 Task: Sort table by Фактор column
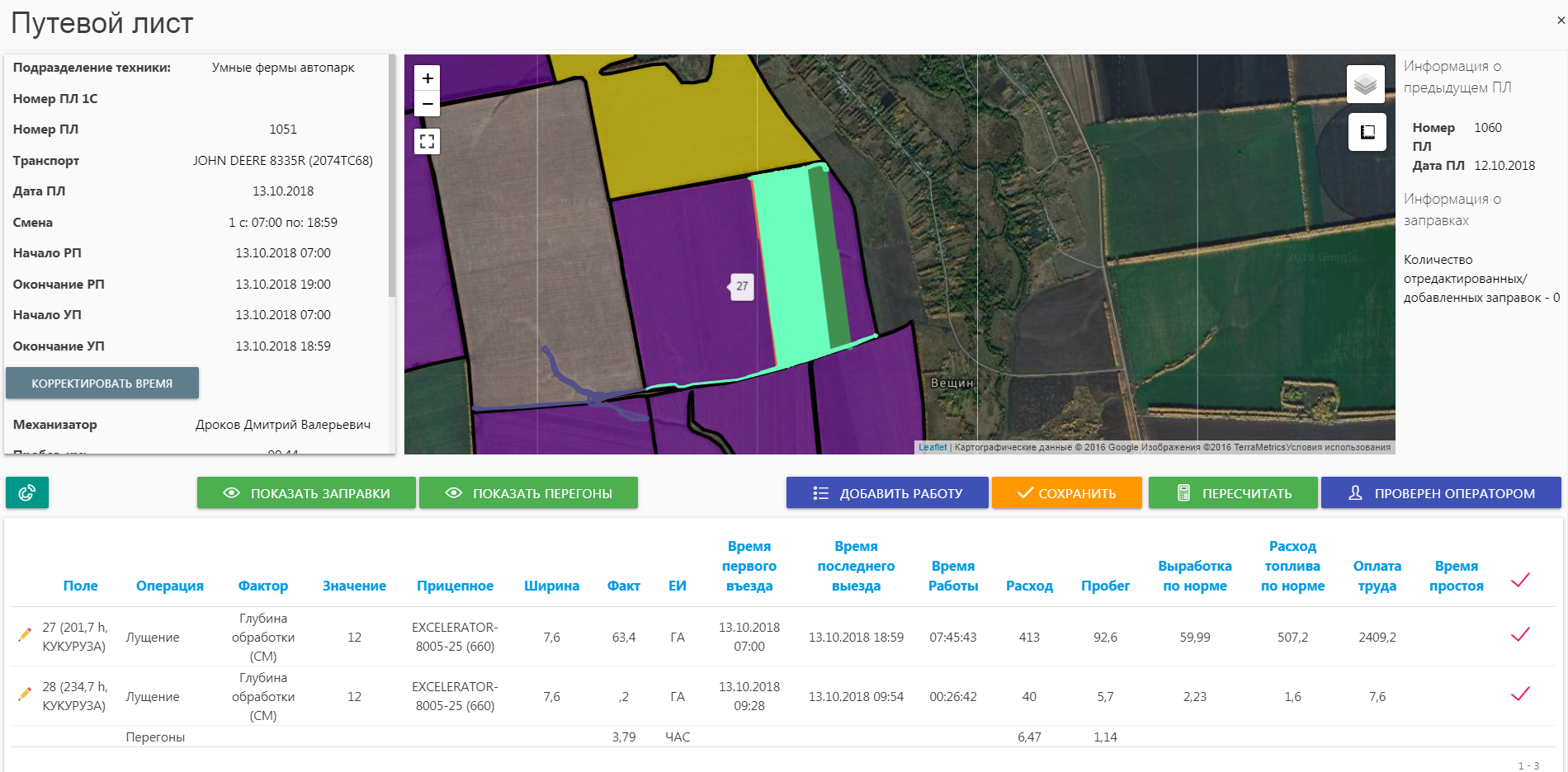tap(263, 586)
